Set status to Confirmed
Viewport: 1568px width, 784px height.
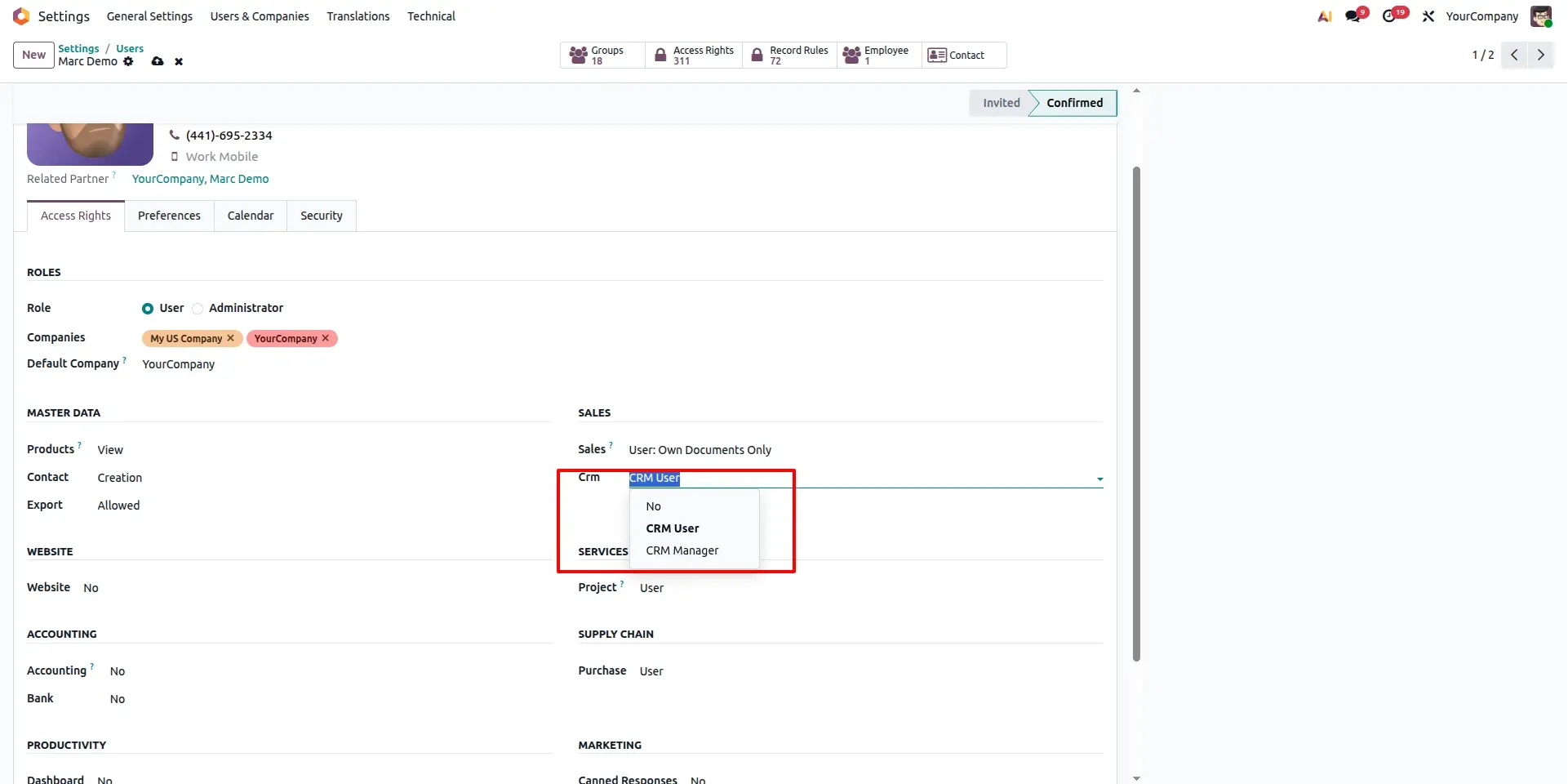click(1074, 103)
